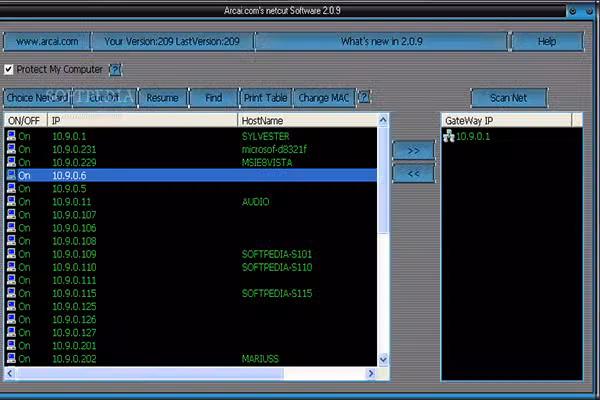Open help icon next to Protect My Computer
The width and height of the screenshot is (600, 400).
pyautogui.click(x=115, y=70)
